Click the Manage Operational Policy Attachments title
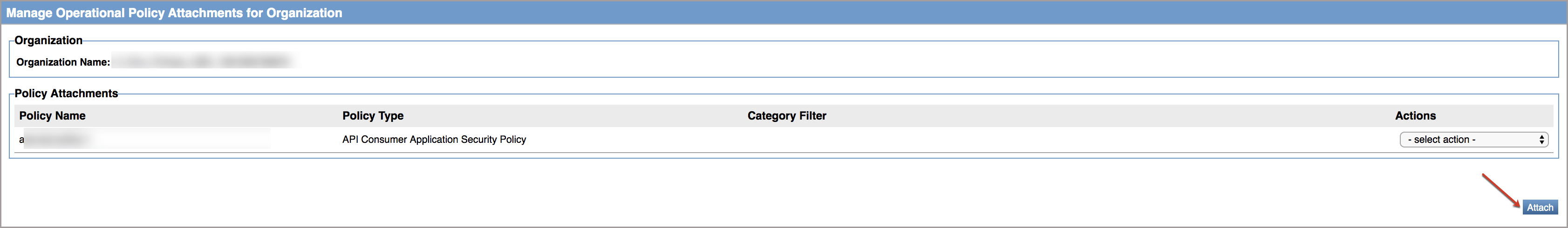Viewport: 1568px width, 228px height. [174, 13]
